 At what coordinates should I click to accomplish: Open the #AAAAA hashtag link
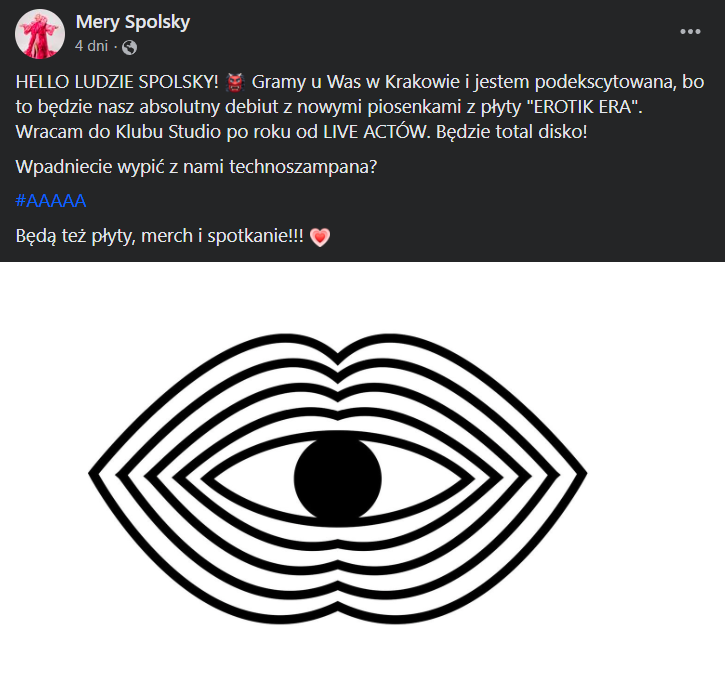click(51, 201)
